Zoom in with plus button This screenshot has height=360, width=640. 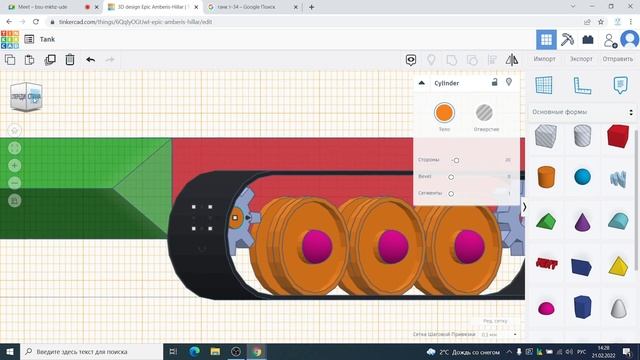[14, 165]
